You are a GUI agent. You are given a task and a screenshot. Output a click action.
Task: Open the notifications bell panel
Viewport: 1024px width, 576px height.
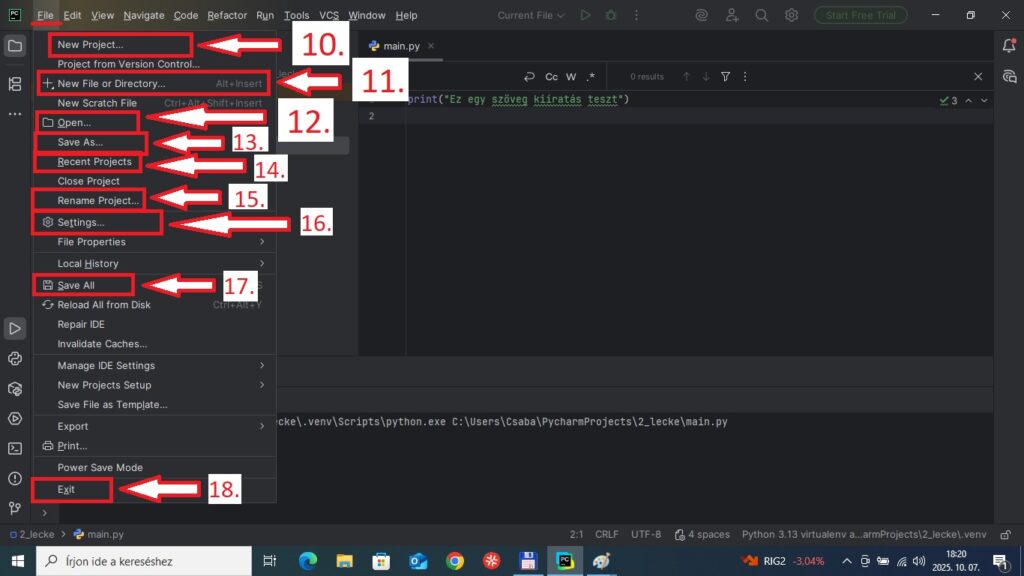point(1009,45)
